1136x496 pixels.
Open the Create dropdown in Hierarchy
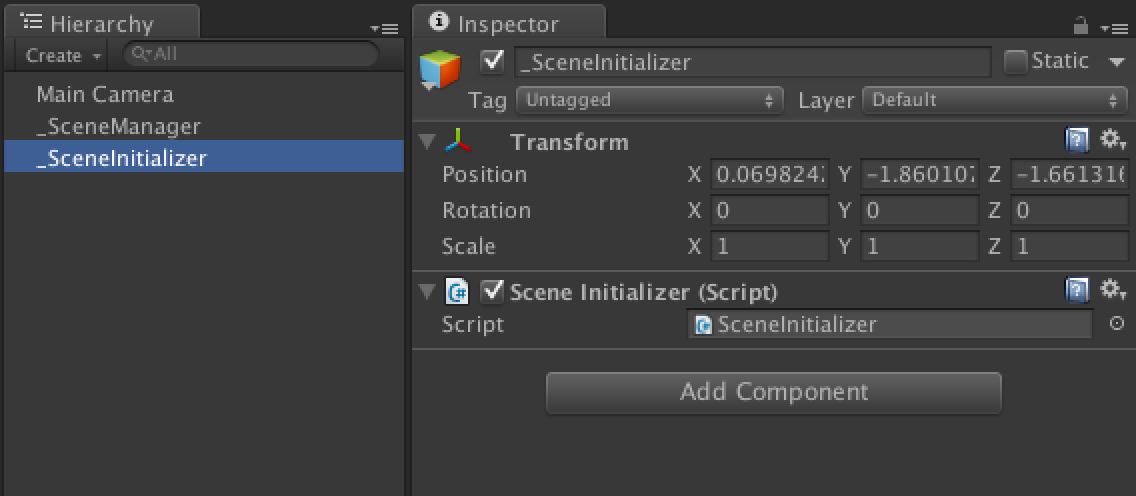tap(64, 56)
